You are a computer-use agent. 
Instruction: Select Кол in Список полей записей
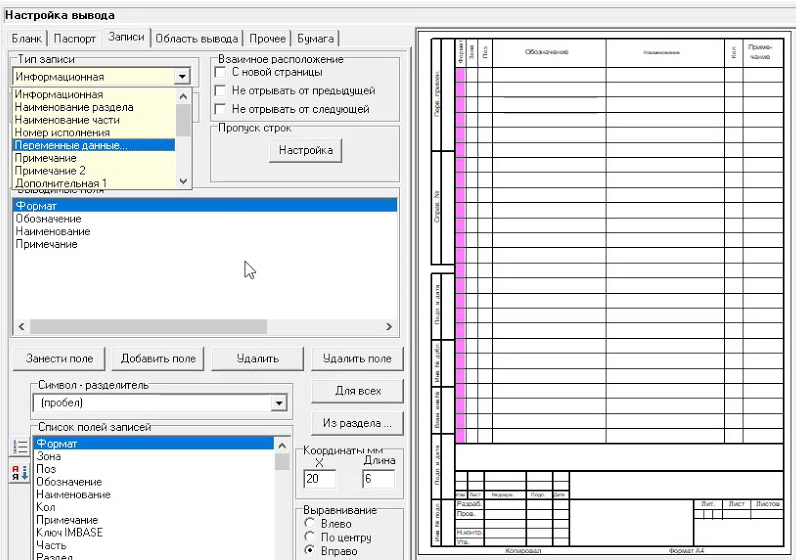coord(154,507)
